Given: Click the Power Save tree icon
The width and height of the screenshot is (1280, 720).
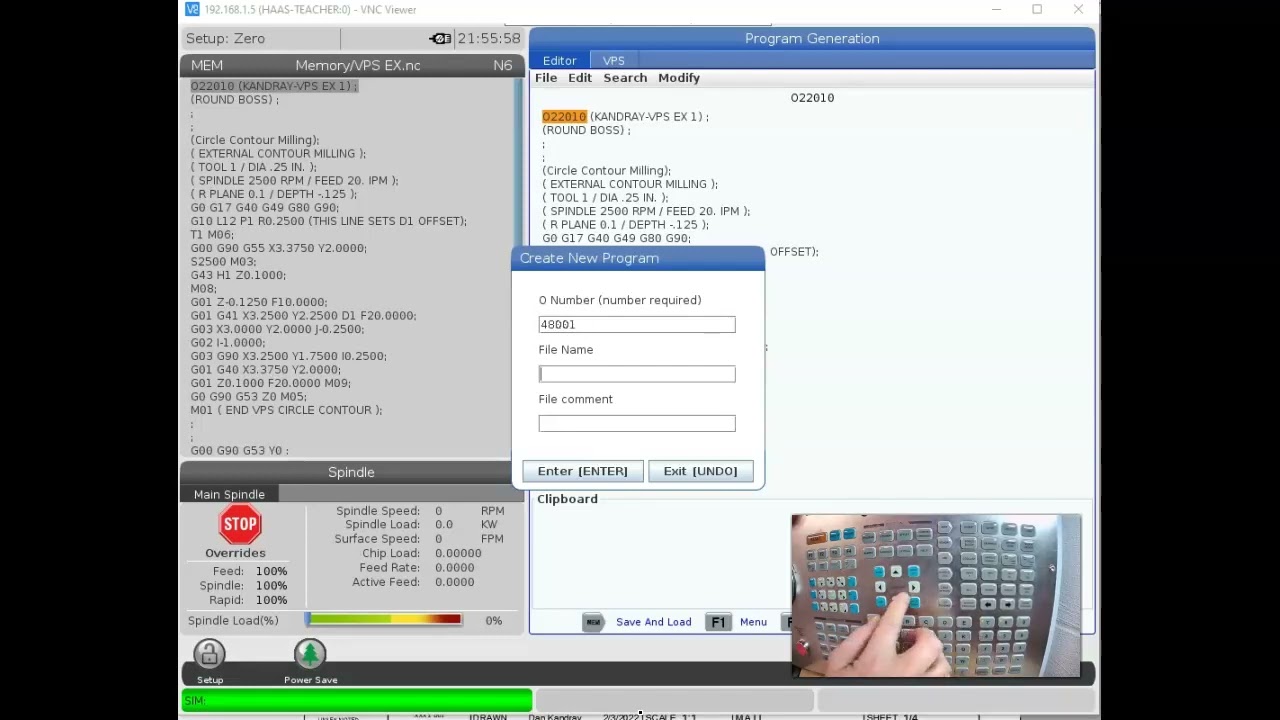Looking at the screenshot, I should pyautogui.click(x=310, y=654).
